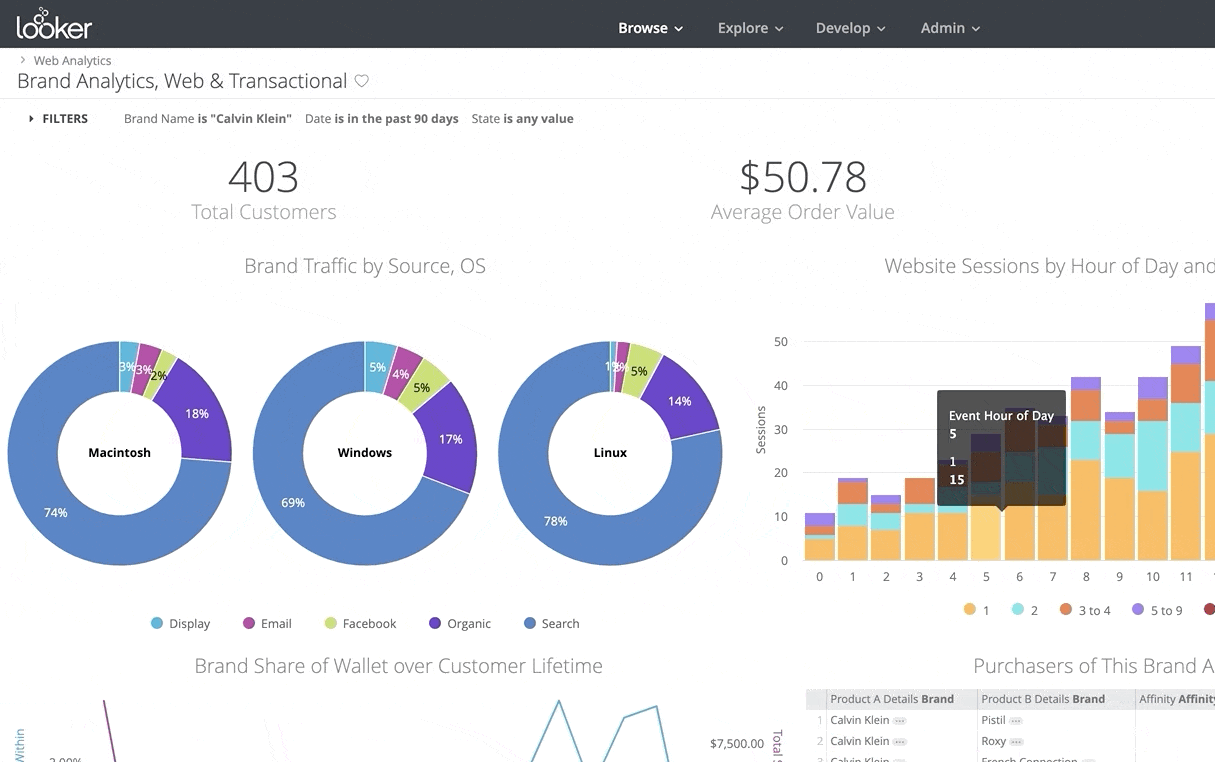Image resolution: width=1215 pixels, height=762 pixels.
Task: Click the ellipsis icon beside Pistil
Action: coord(1016,720)
